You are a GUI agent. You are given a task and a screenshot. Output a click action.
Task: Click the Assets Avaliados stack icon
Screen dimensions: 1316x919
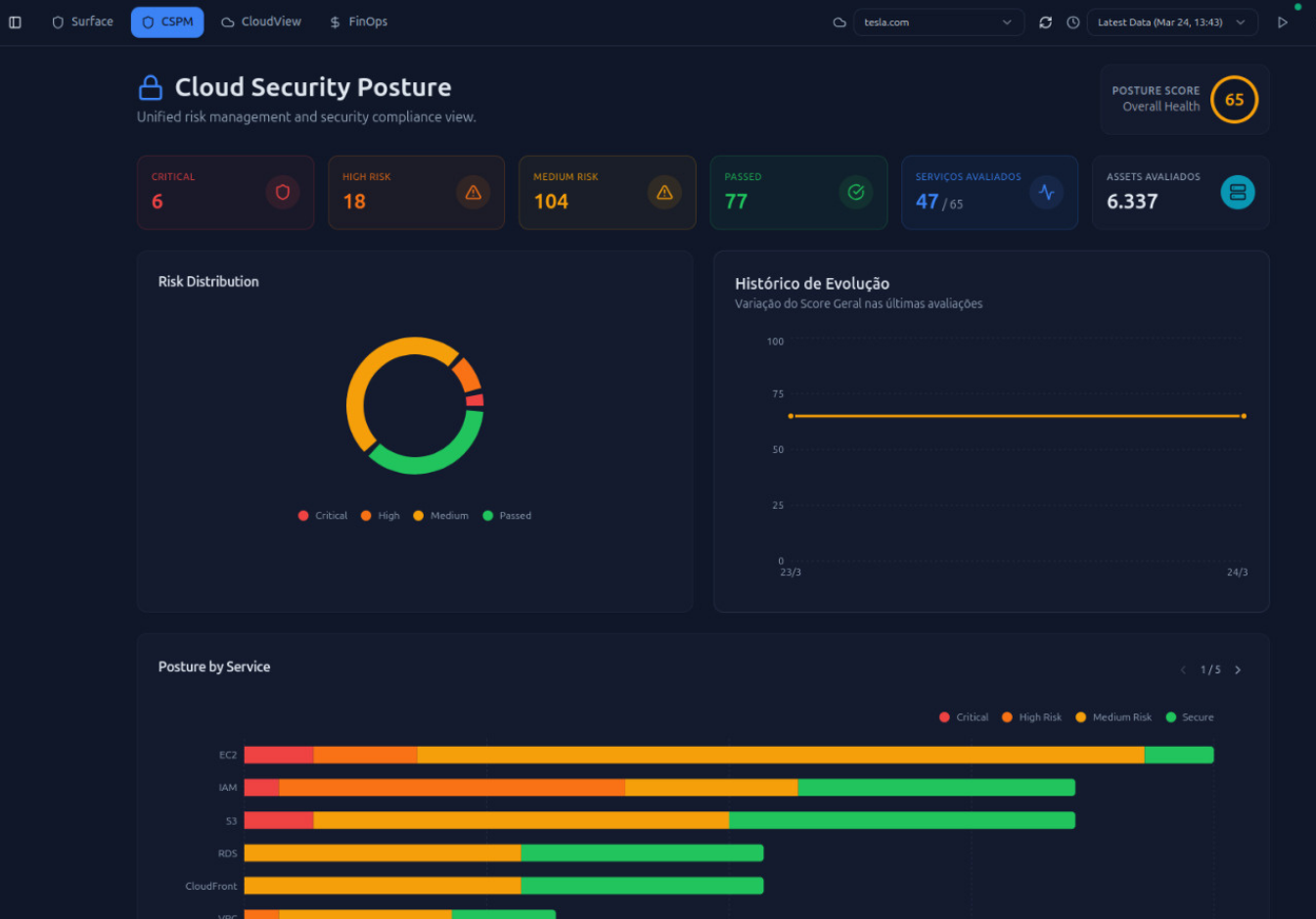pyautogui.click(x=1237, y=193)
